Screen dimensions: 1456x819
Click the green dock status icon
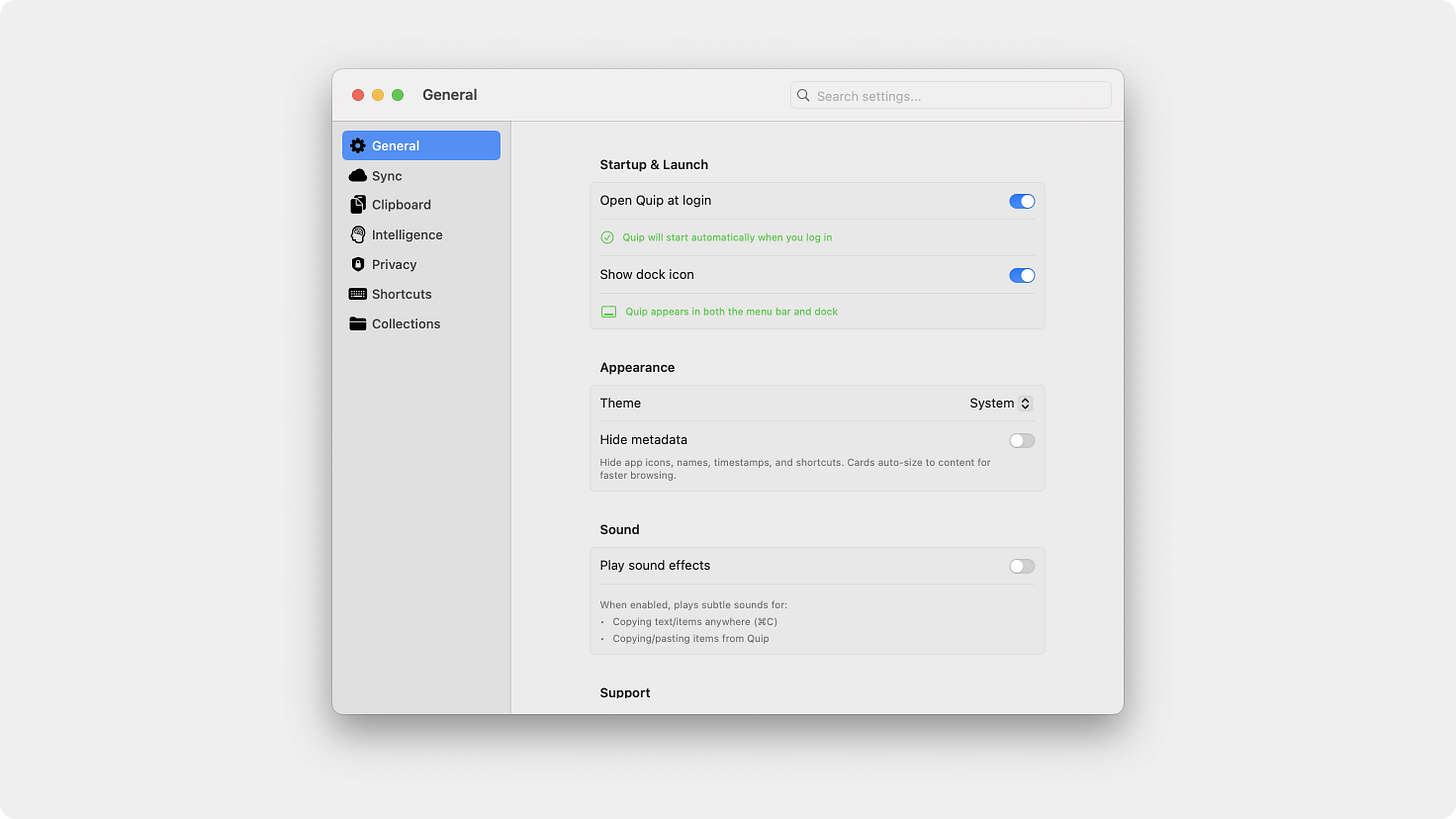(x=608, y=312)
